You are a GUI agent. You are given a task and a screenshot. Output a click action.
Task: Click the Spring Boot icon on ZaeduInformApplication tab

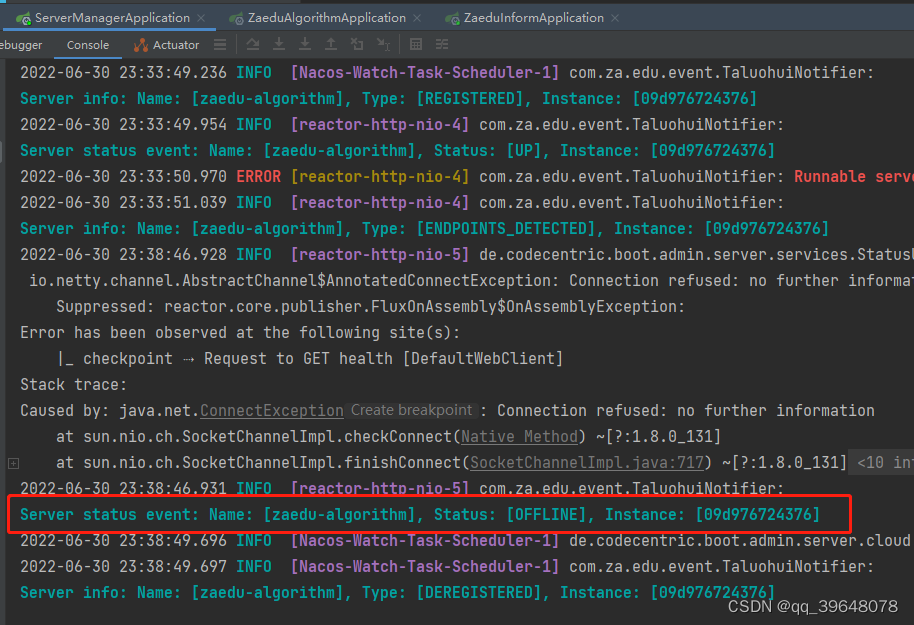[452, 19]
